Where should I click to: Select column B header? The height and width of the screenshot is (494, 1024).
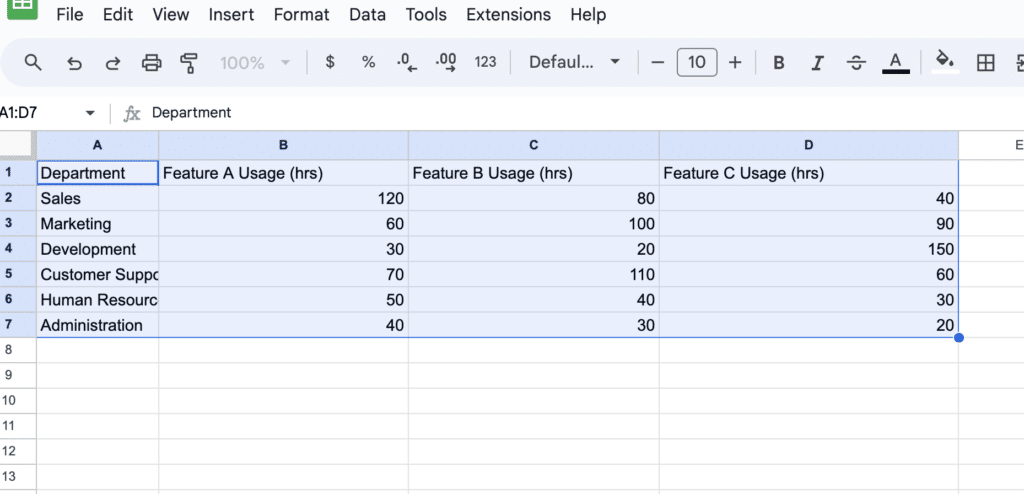283,146
